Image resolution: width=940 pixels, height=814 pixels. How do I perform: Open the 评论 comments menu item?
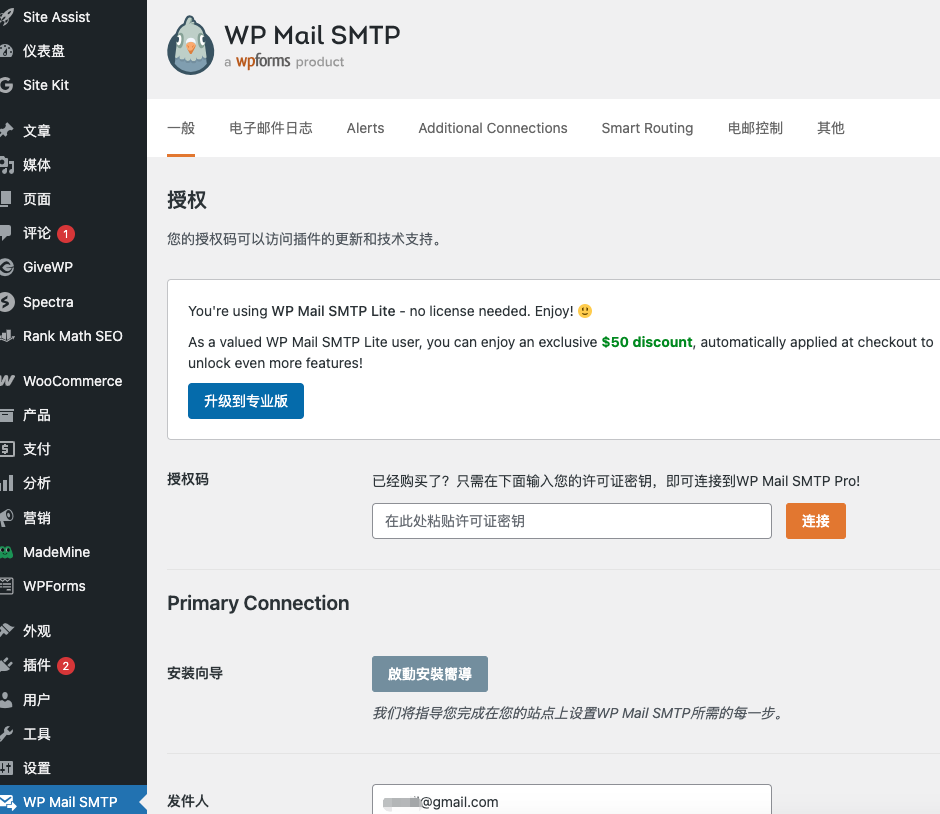[x=37, y=233]
